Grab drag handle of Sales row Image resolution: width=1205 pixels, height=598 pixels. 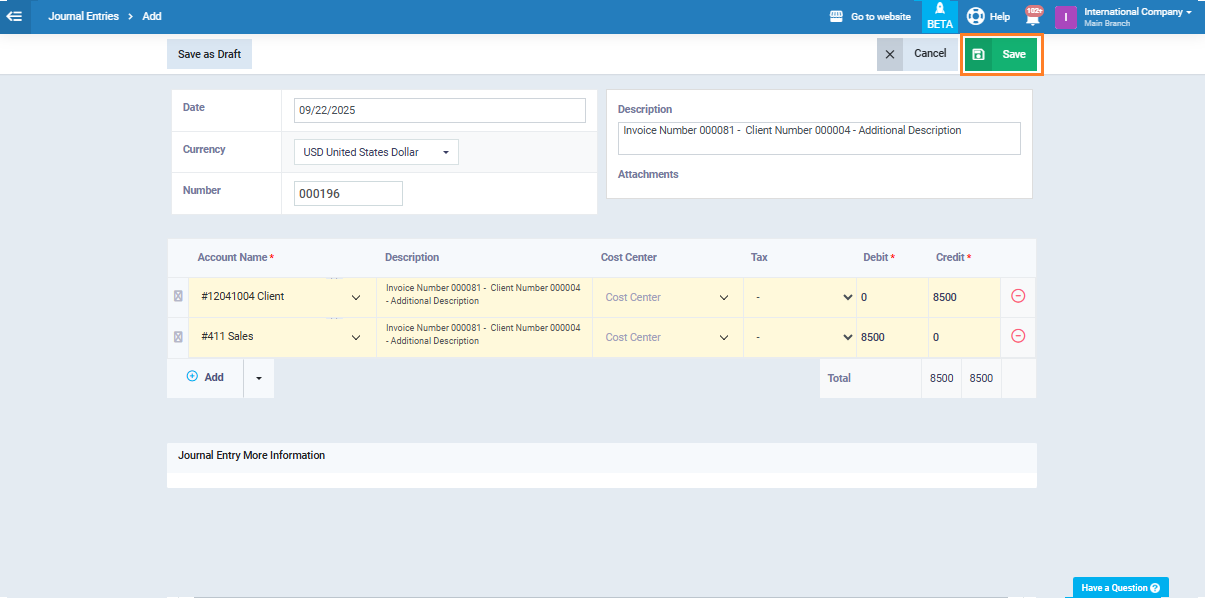coord(178,337)
